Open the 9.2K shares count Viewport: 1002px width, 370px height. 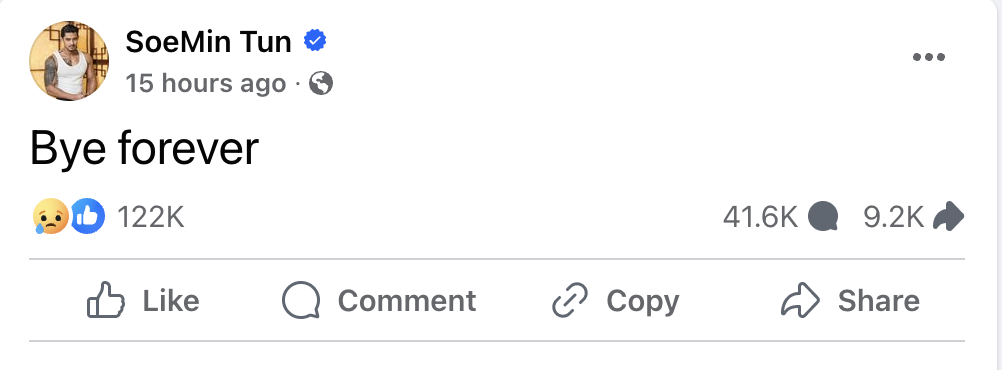893,217
